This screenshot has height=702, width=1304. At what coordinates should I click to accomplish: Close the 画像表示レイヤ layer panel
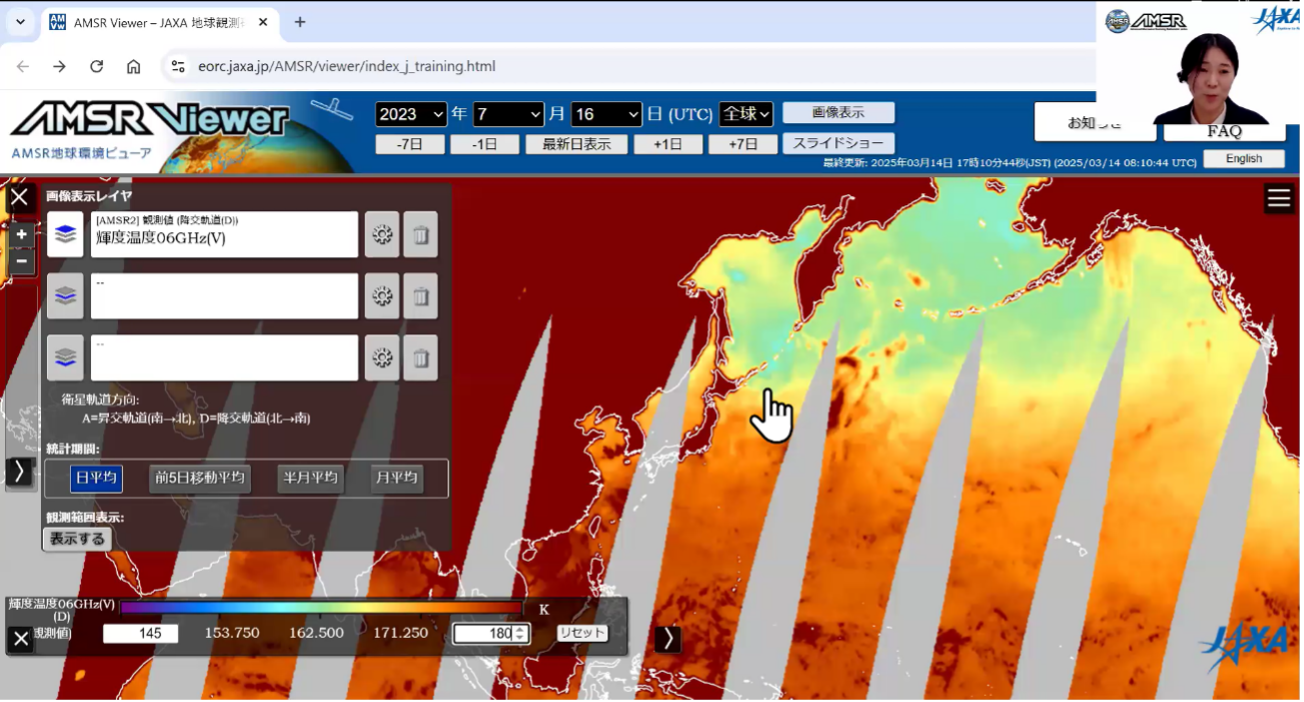point(19,197)
